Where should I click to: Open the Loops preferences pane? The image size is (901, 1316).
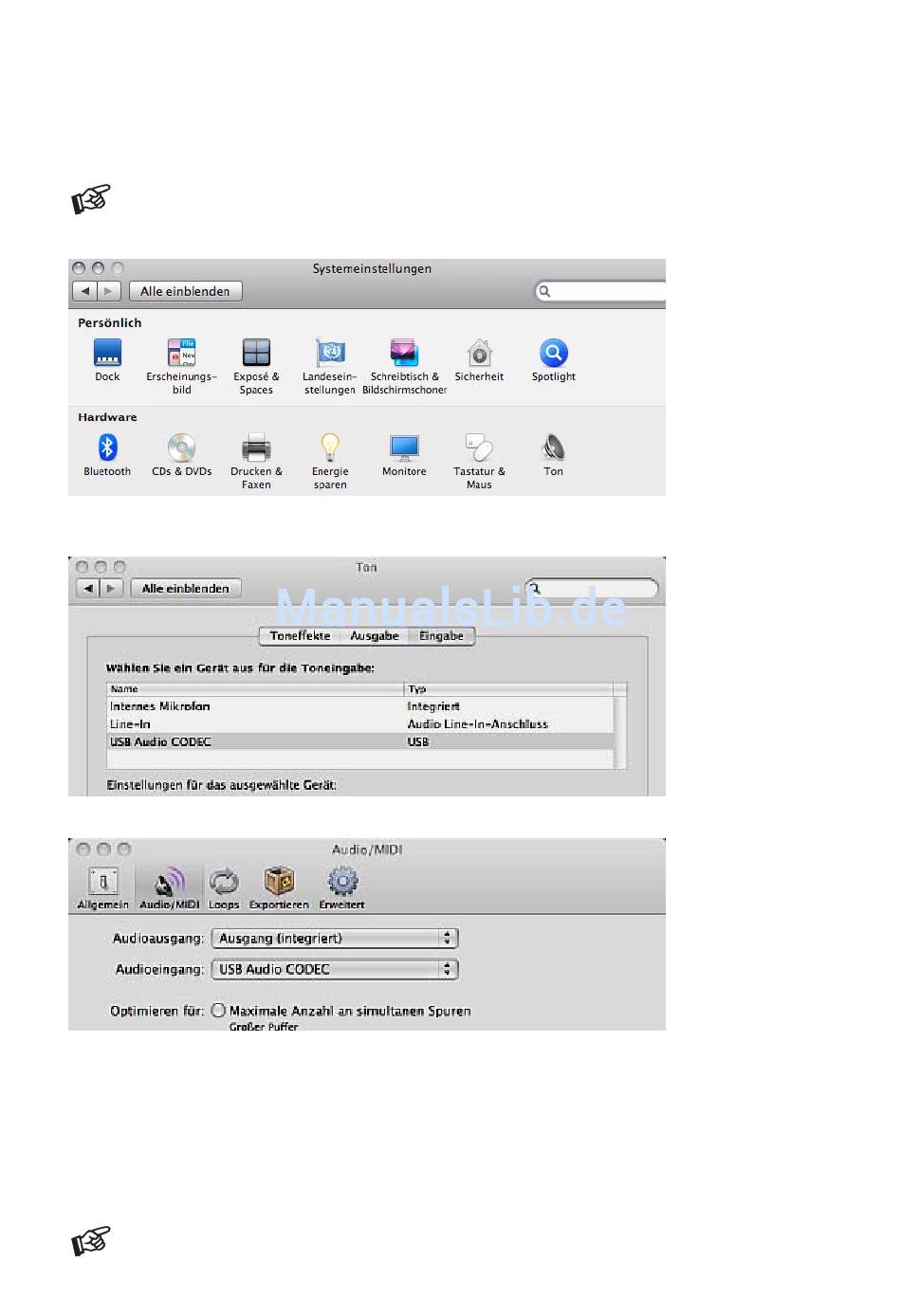pos(224,887)
